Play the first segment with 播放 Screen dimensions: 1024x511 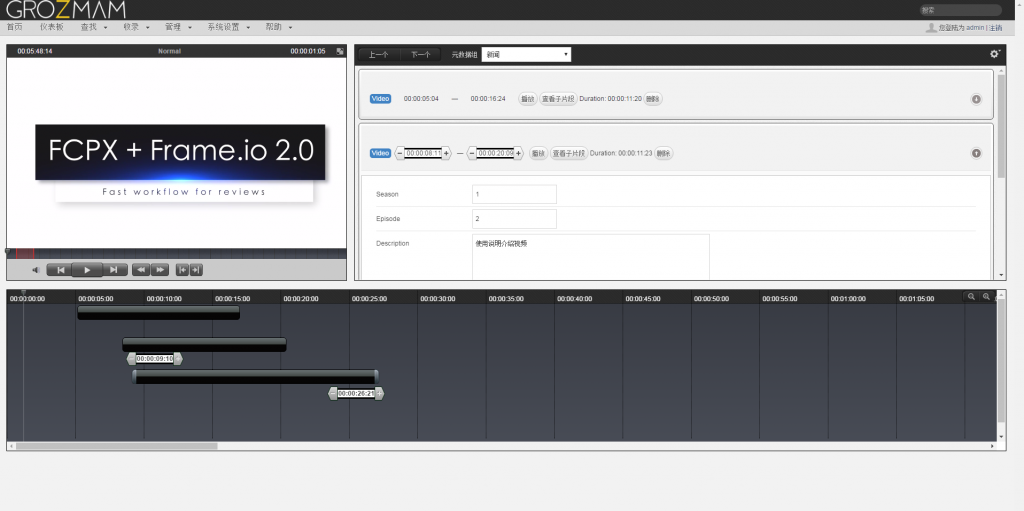click(x=528, y=99)
